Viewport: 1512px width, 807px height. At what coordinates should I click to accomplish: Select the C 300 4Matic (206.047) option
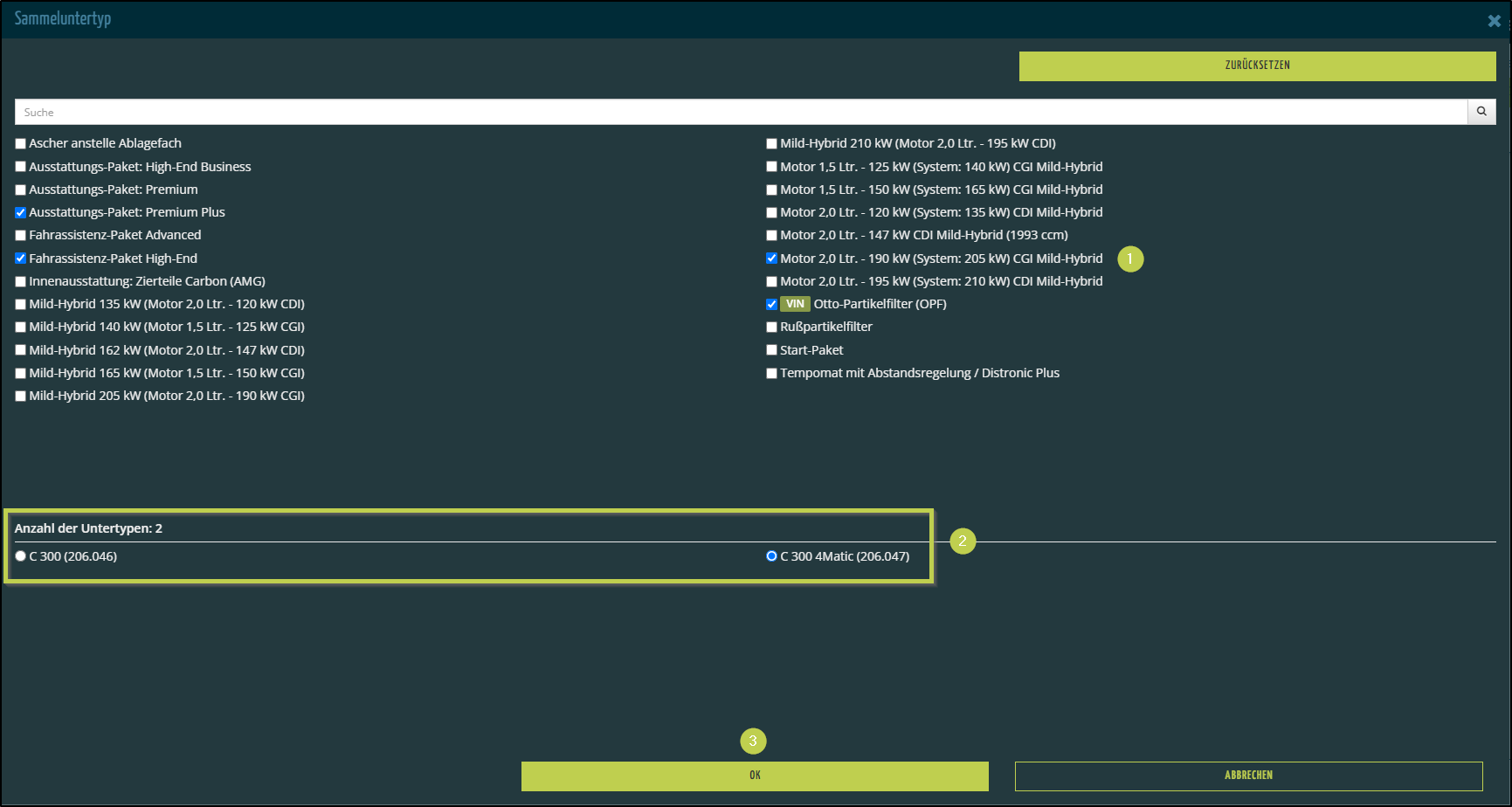coord(771,556)
